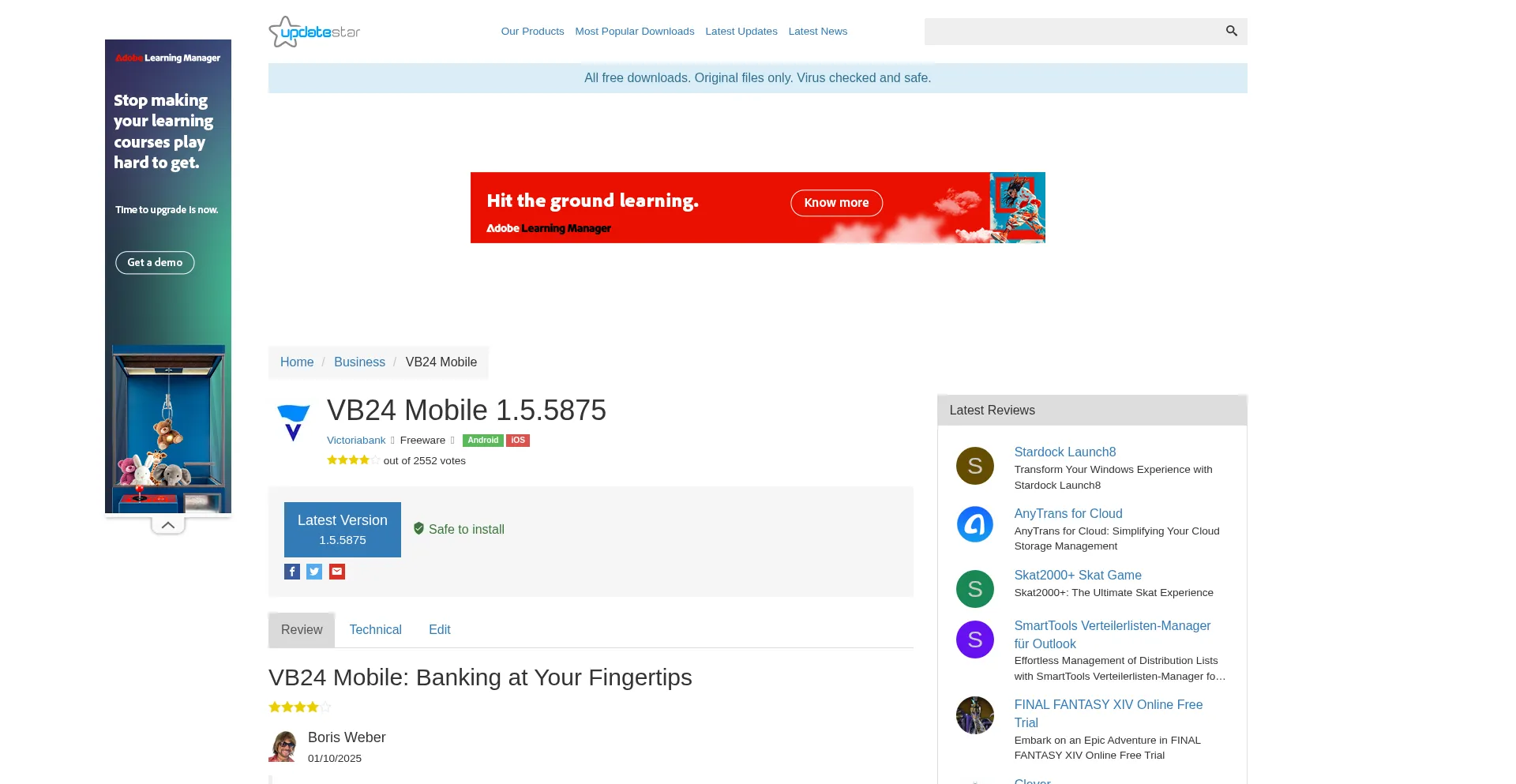
Task: Click the 'All free downloads' notice bar
Action: (x=758, y=78)
